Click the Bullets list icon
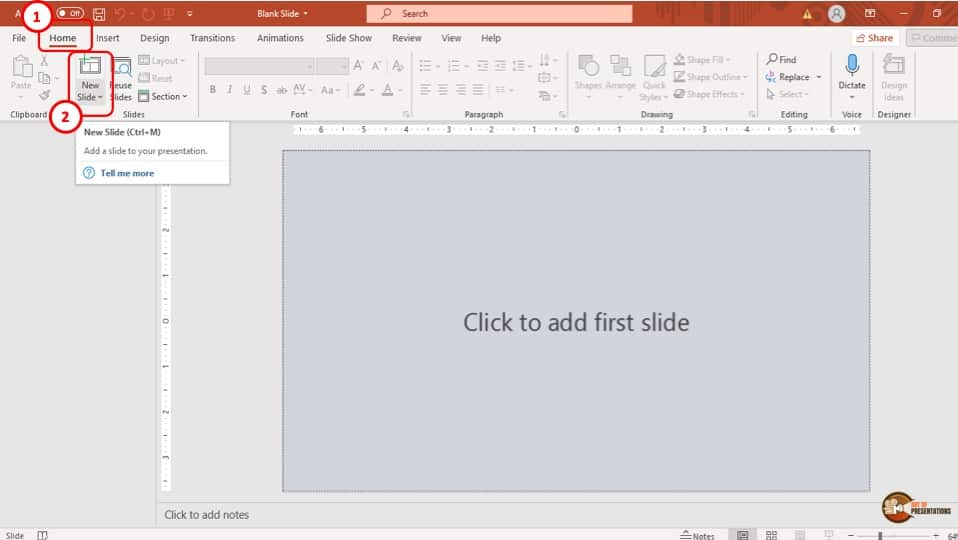Viewport: 958px width, 540px height. coord(426,65)
